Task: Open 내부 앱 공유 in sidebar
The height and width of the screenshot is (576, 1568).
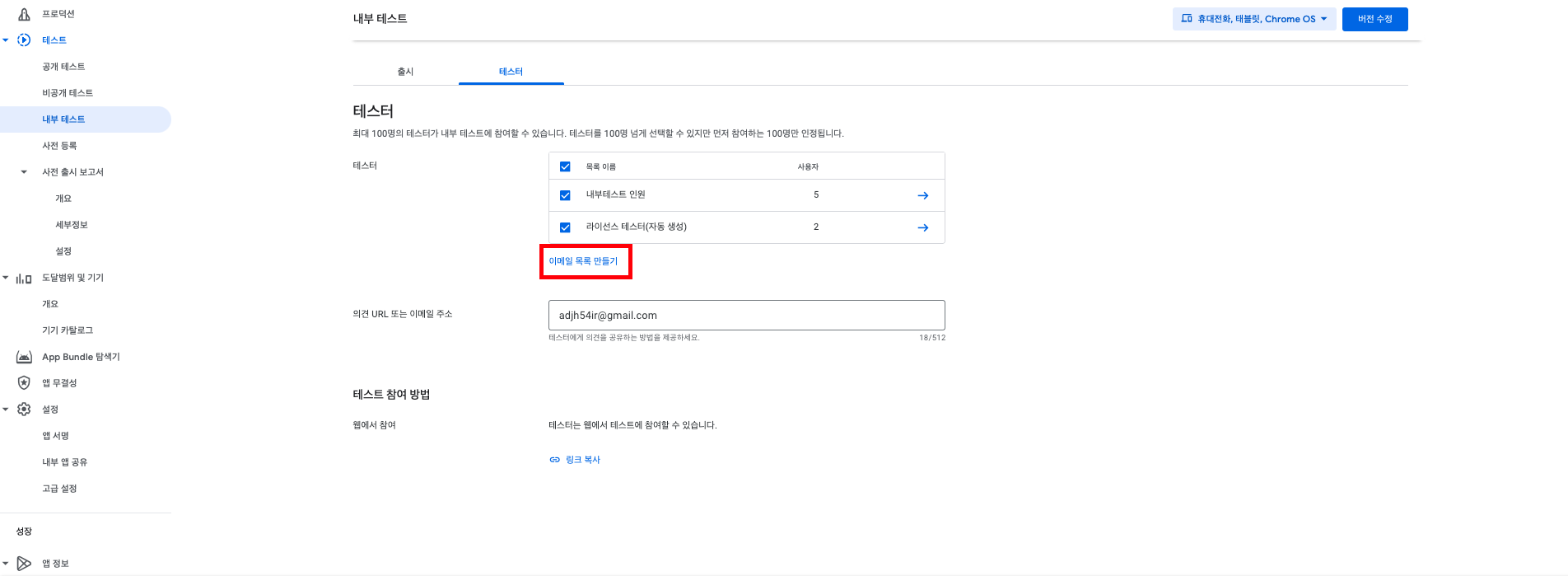Action: (x=64, y=462)
